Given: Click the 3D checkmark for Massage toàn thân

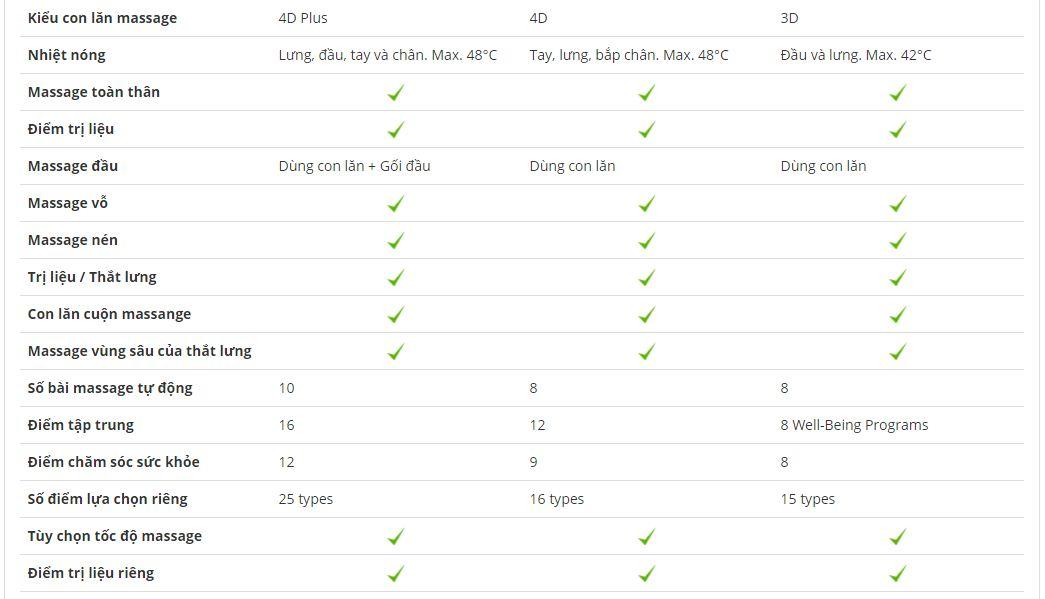Looking at the screenshot, I should tap(898, 93).
